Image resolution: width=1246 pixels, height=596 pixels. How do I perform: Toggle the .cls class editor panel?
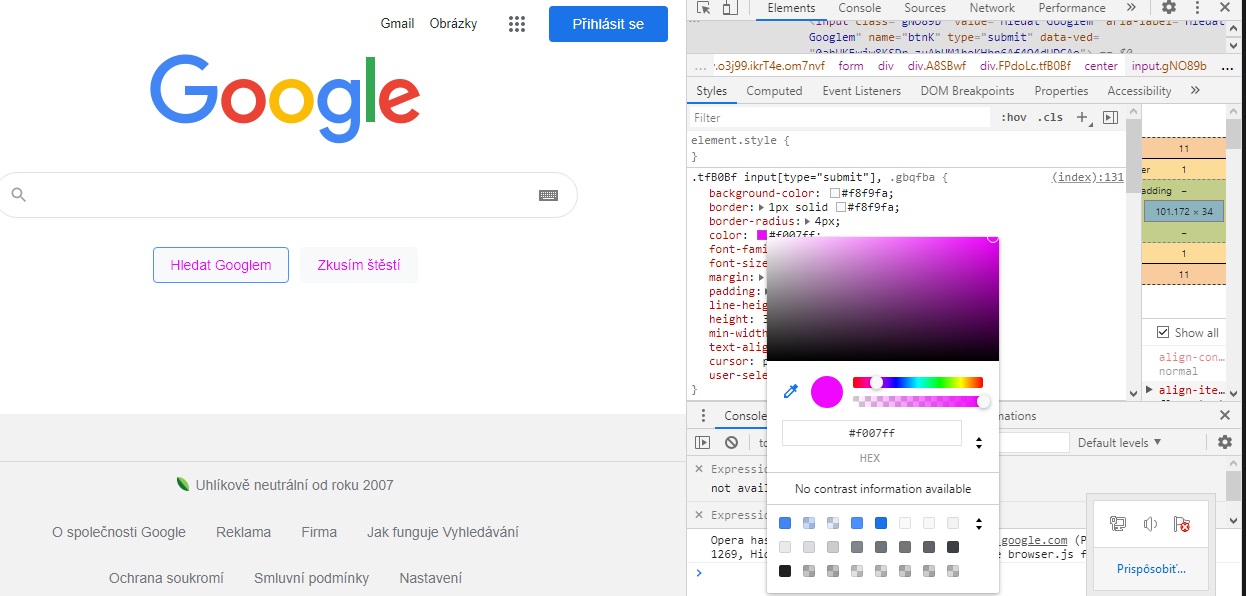click(x=1050, y=118)
